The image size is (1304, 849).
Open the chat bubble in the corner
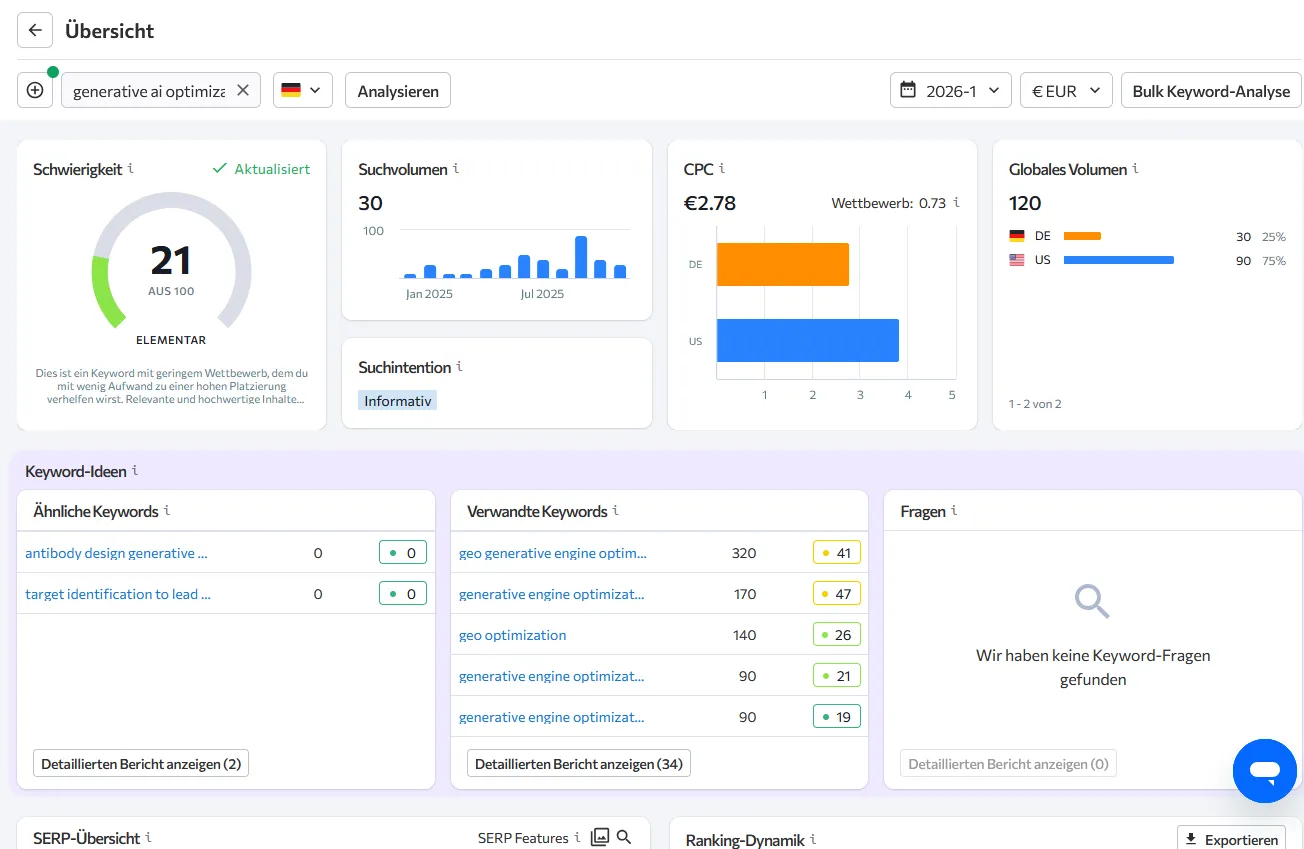click(x=1264, y=770)
